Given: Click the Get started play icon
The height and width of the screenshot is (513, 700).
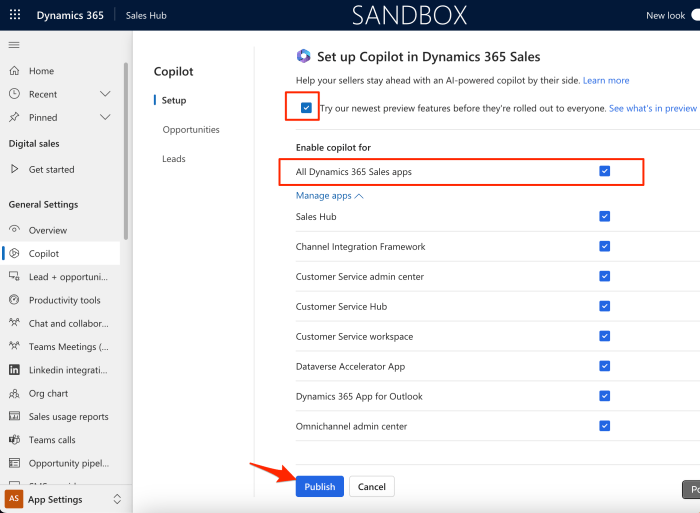Looking at the screenshot, I should click(14, 169).
